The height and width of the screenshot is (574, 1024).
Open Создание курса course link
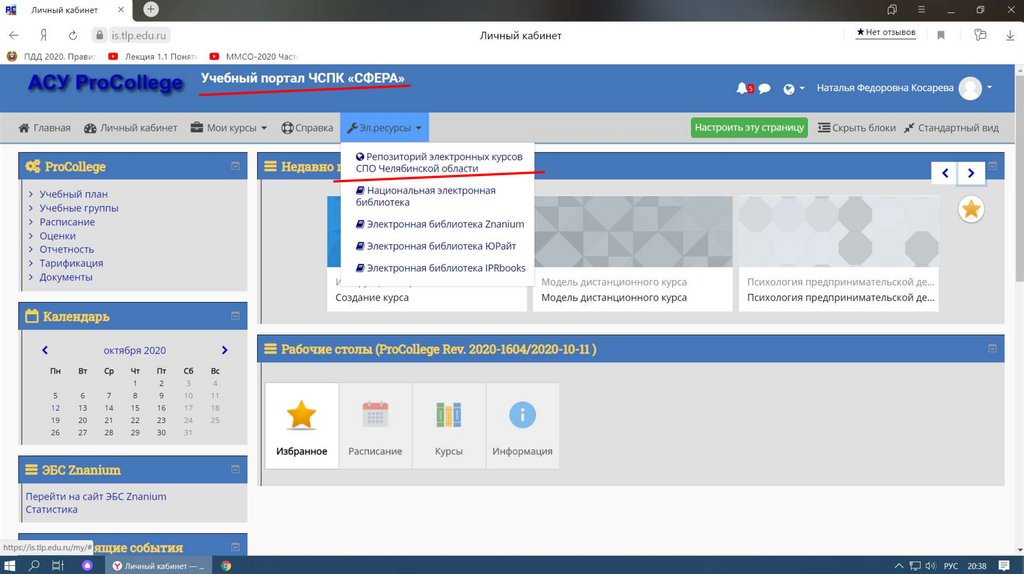point(372,298)
